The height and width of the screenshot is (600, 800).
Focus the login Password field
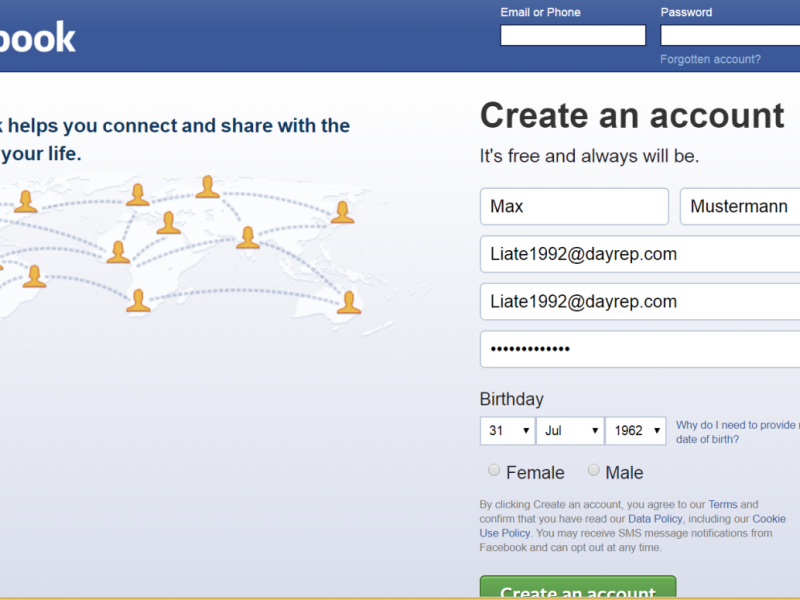(x=730, y=35)
